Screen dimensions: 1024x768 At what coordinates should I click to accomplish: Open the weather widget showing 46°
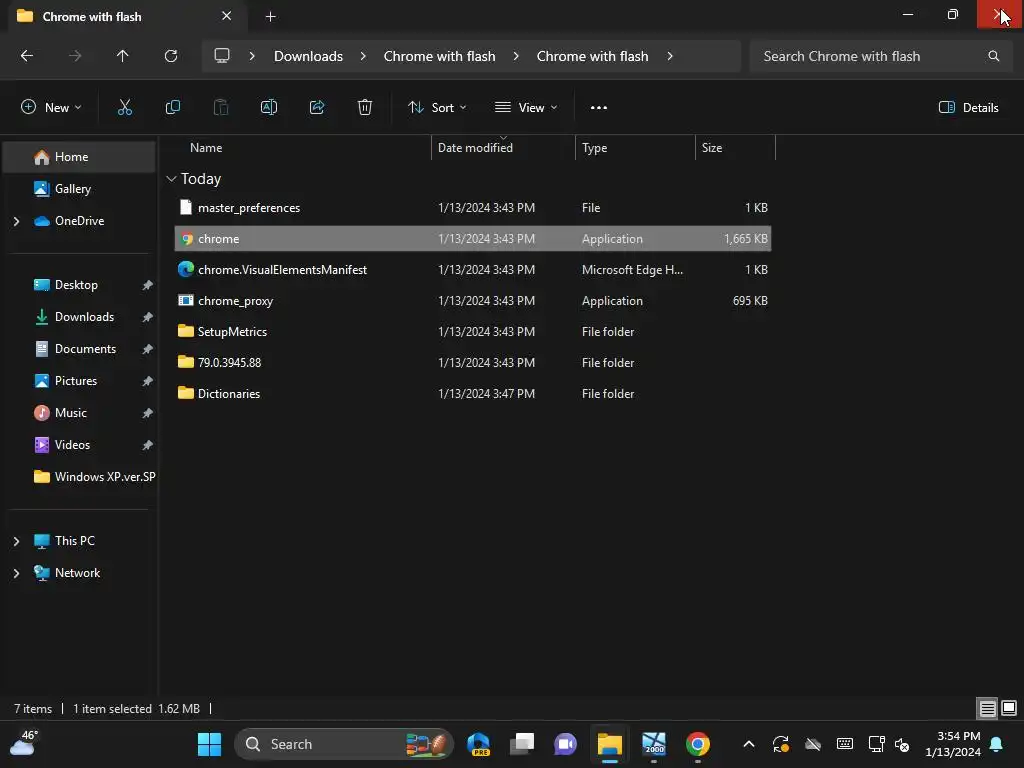tap(23, 743)
